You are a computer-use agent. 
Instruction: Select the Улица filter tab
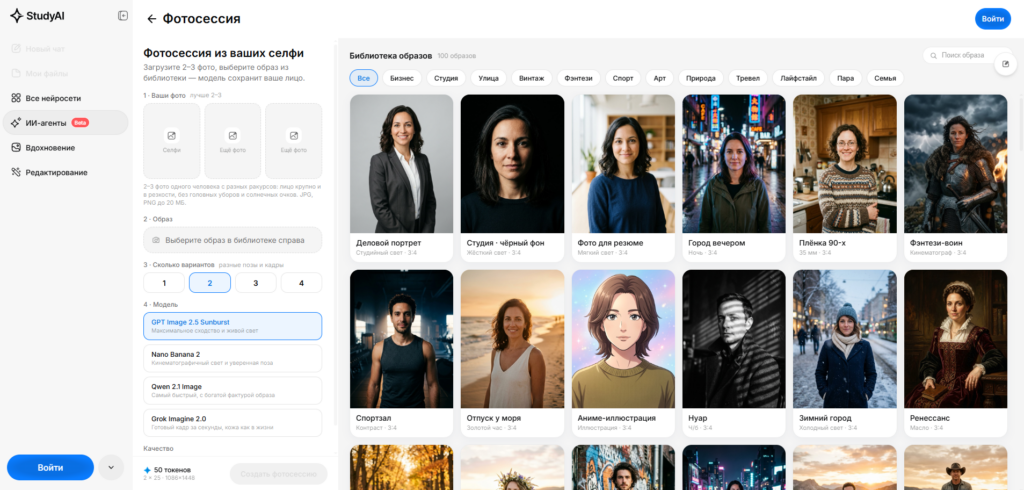[x=488, y=78]
